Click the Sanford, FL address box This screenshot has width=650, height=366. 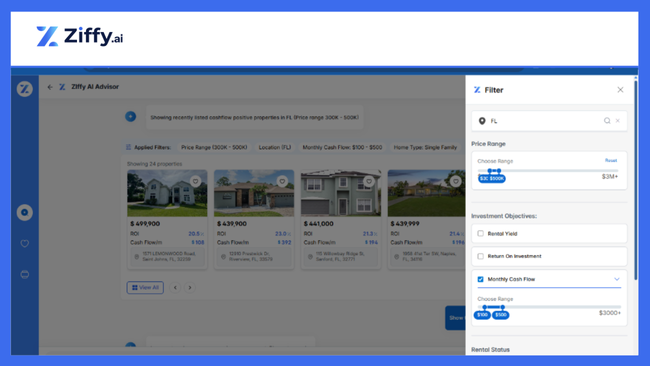[341, 257]
